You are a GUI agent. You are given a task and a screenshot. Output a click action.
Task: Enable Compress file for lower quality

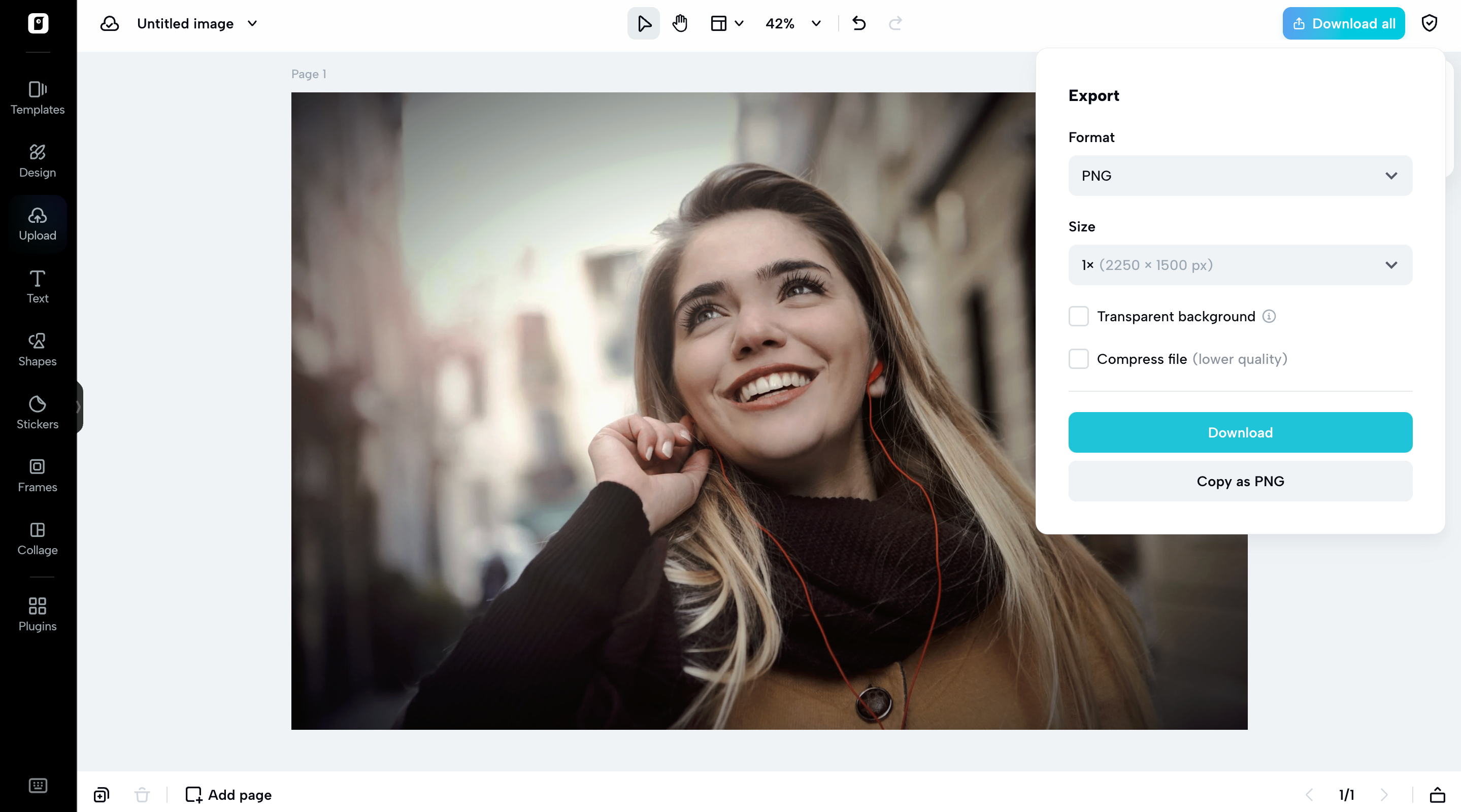[x=1078, y=358]
